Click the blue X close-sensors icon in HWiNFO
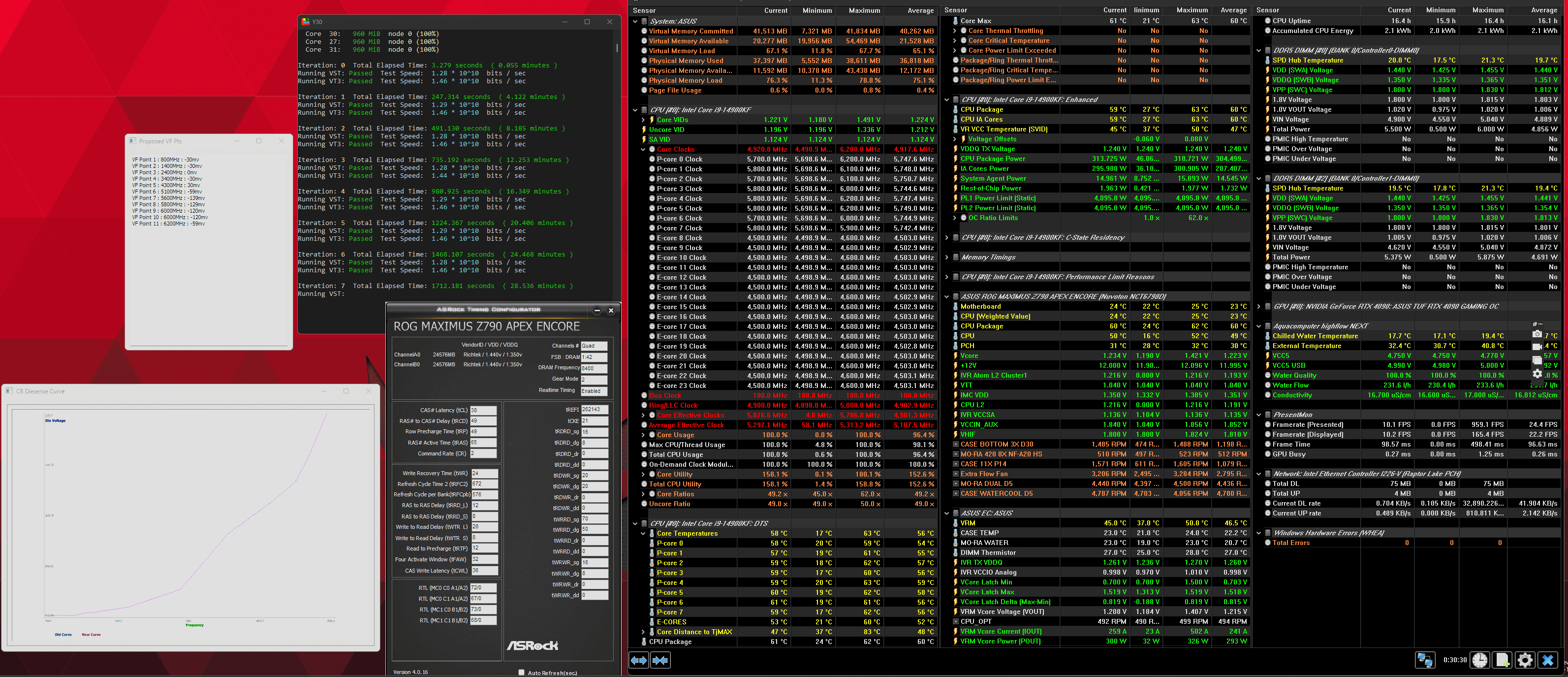 coord(1548,660)
